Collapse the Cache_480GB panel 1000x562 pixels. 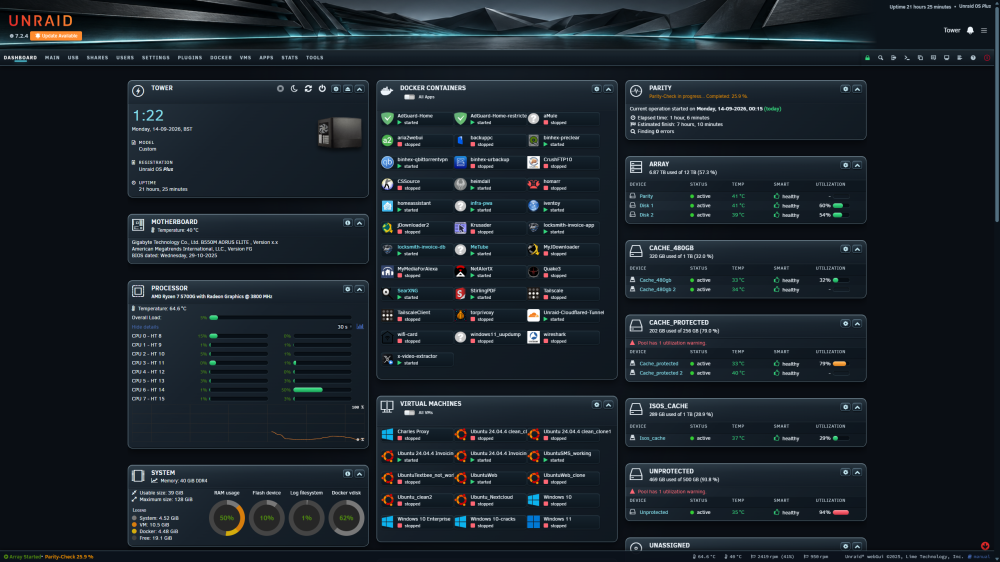coord(857,249)
